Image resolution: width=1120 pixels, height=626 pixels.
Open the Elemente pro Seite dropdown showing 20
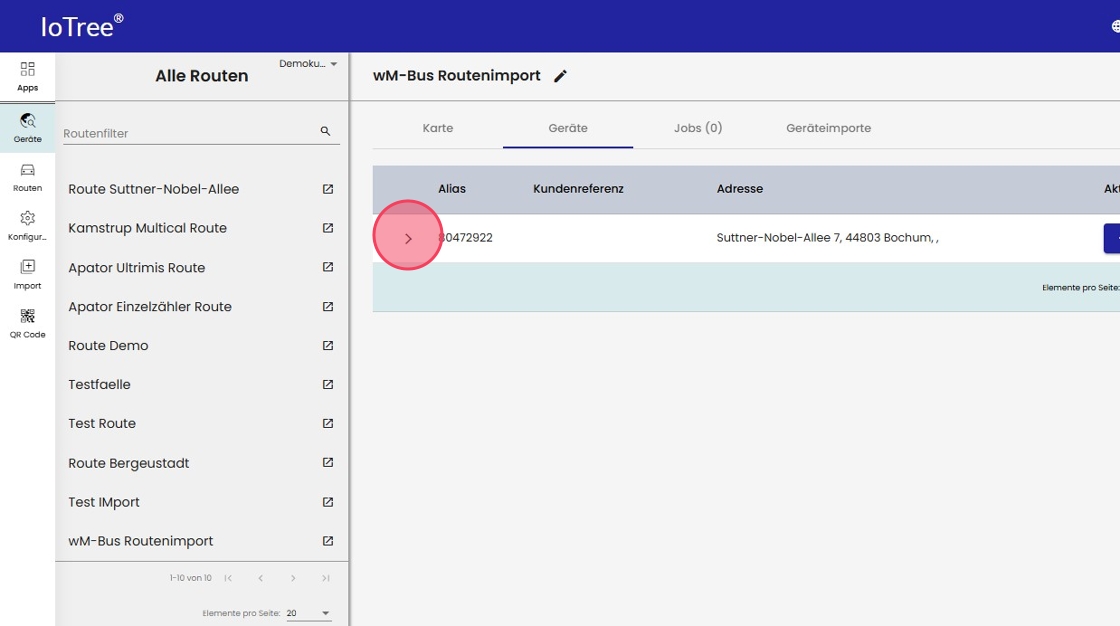tap(308, 613)
